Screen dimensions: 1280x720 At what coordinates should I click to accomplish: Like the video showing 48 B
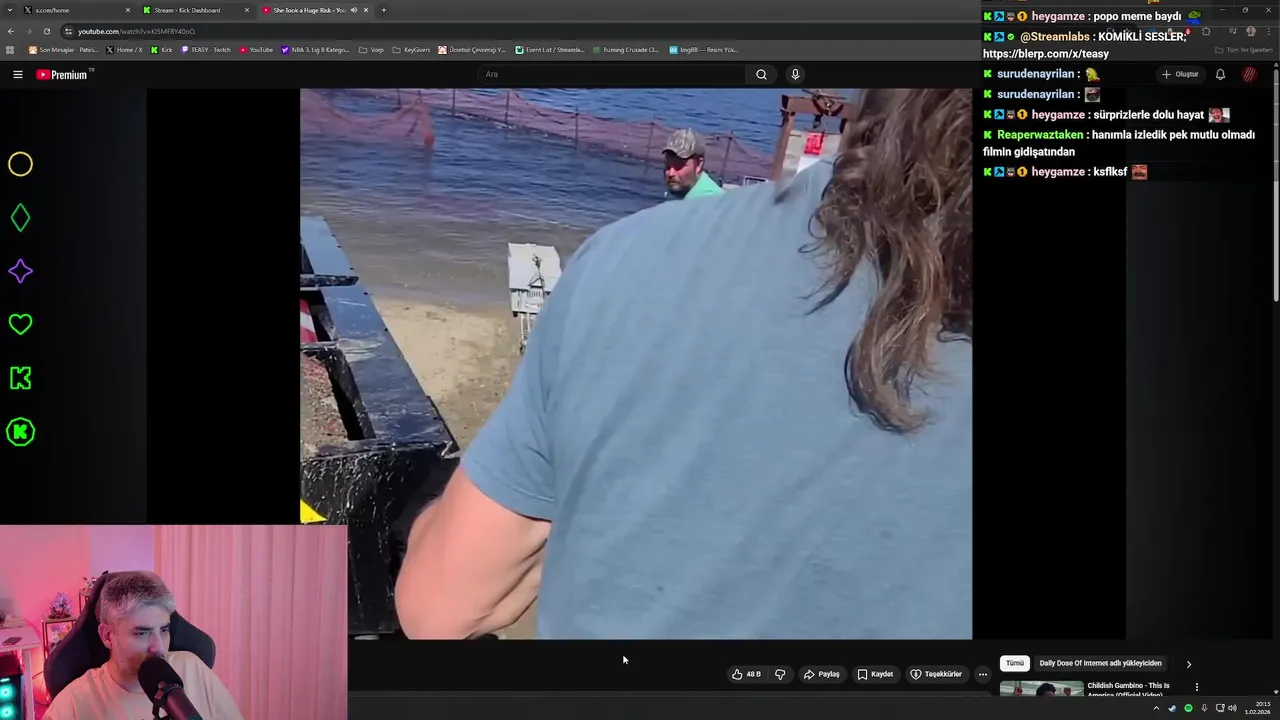(x=746, y=674)
